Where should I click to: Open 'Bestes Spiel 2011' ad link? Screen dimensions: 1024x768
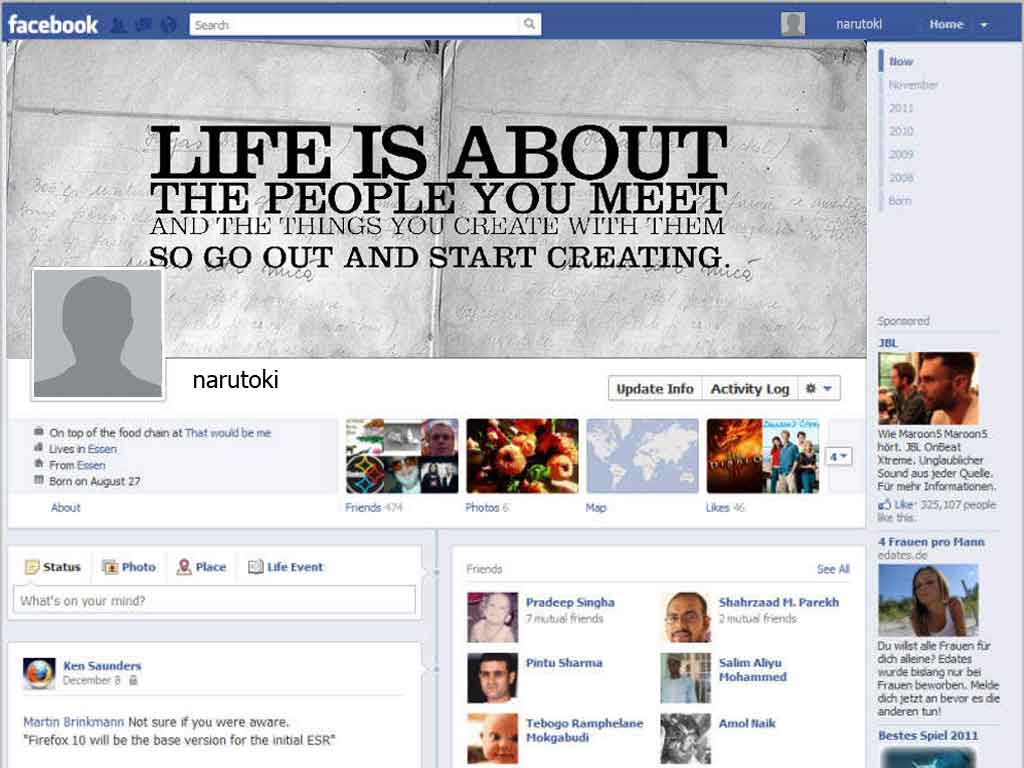click(928, 735)
